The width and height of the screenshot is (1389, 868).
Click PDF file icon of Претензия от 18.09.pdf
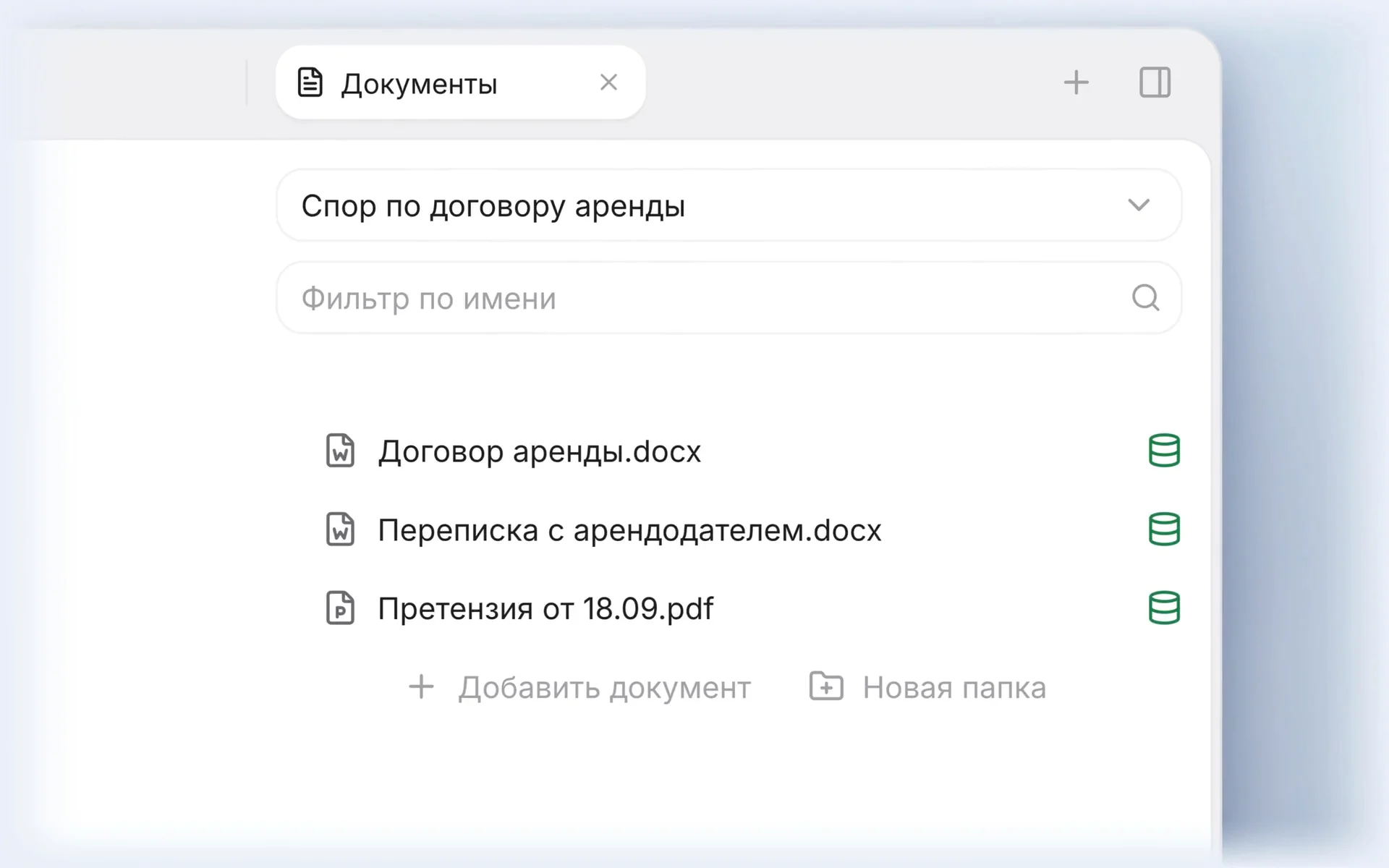tap(340, 608)
